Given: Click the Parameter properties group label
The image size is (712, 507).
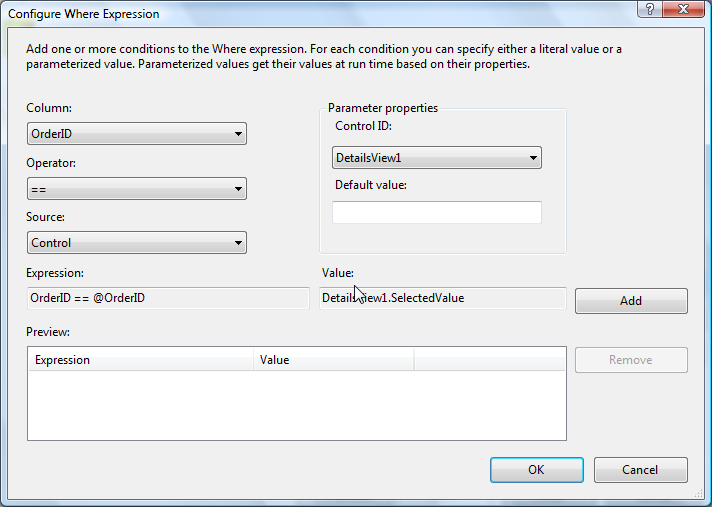Looking at the screenshot, I should point(383,108).
